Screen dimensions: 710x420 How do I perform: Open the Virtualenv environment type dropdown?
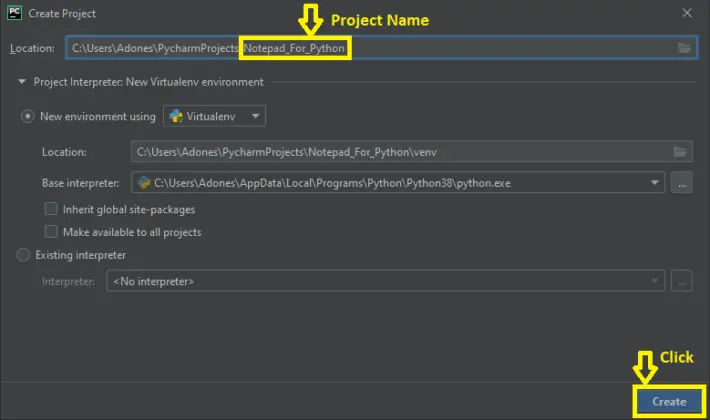[x=214, y=117]
